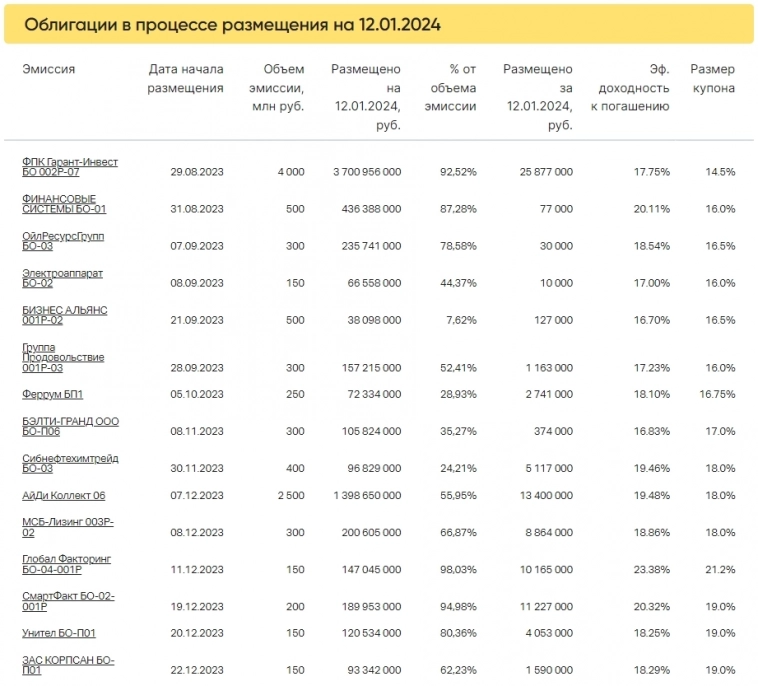
Task: Select the Размер купона column header
Action: 712,78
